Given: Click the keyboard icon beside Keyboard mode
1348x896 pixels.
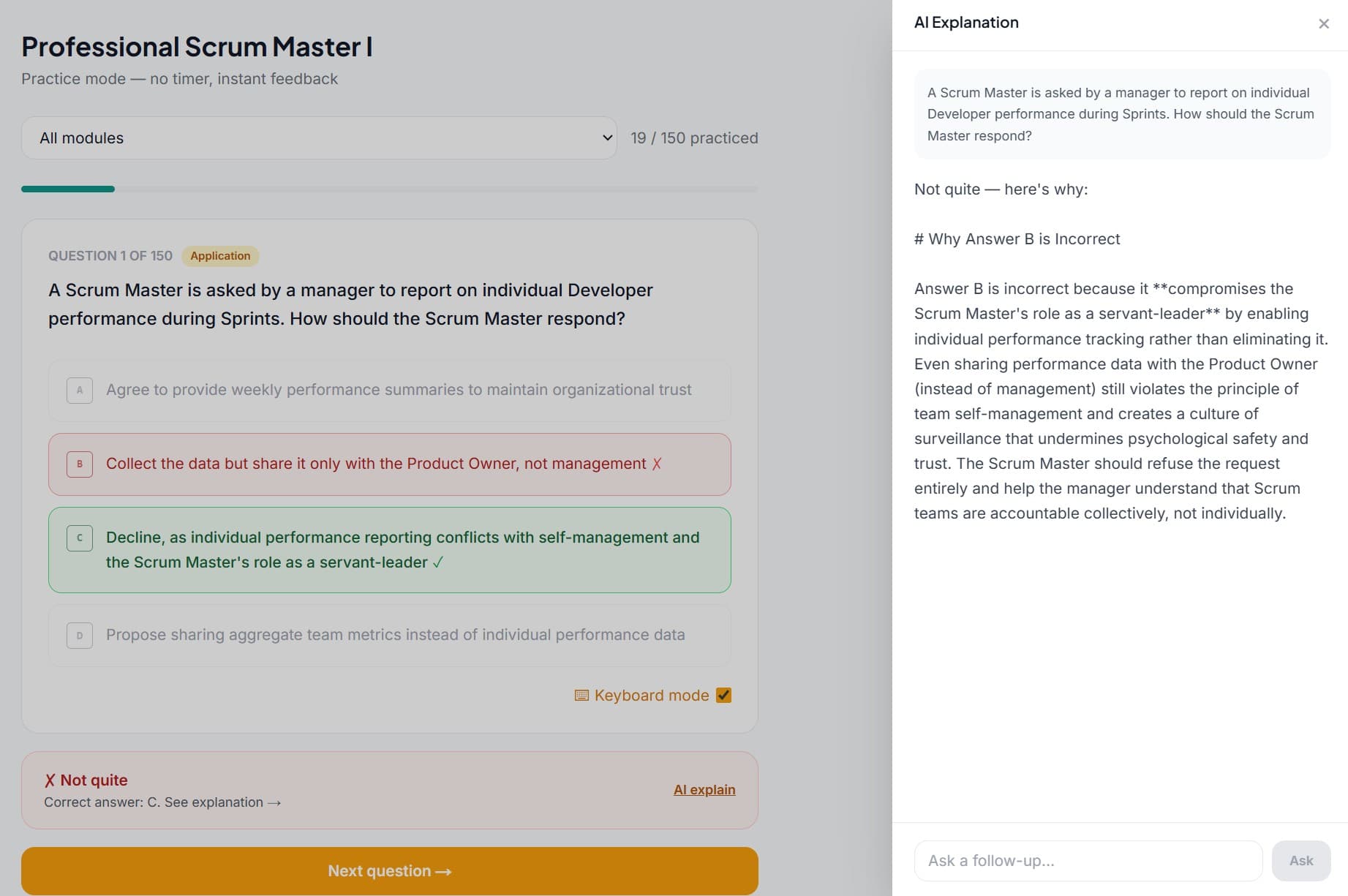Looking at the screenshot, I should coord(581,695).
